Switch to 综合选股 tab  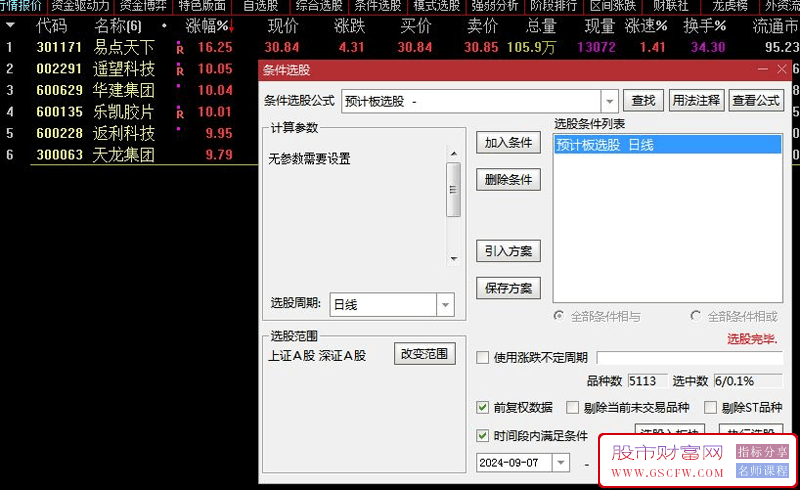319,6
